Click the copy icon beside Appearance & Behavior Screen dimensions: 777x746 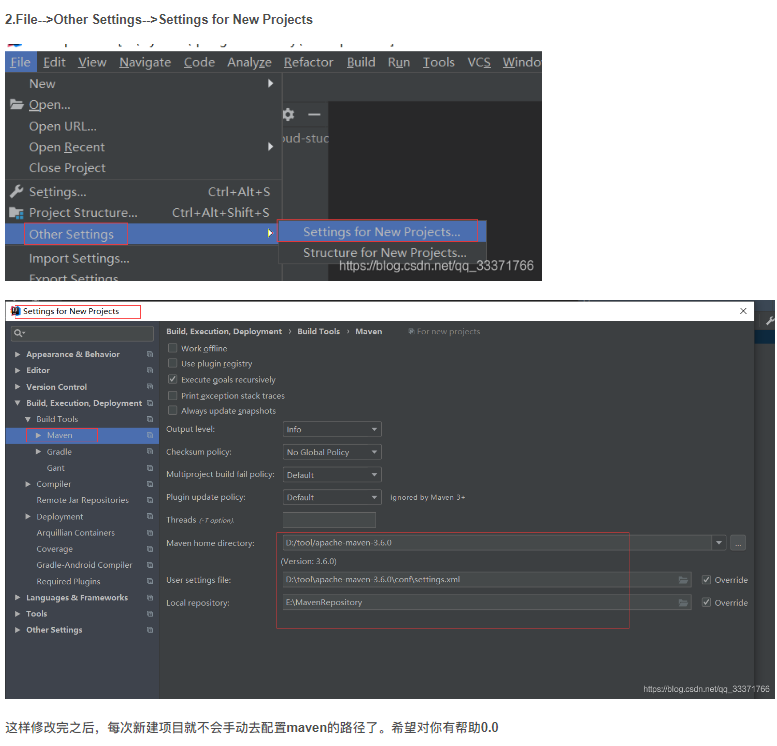(x=150, y=354)
